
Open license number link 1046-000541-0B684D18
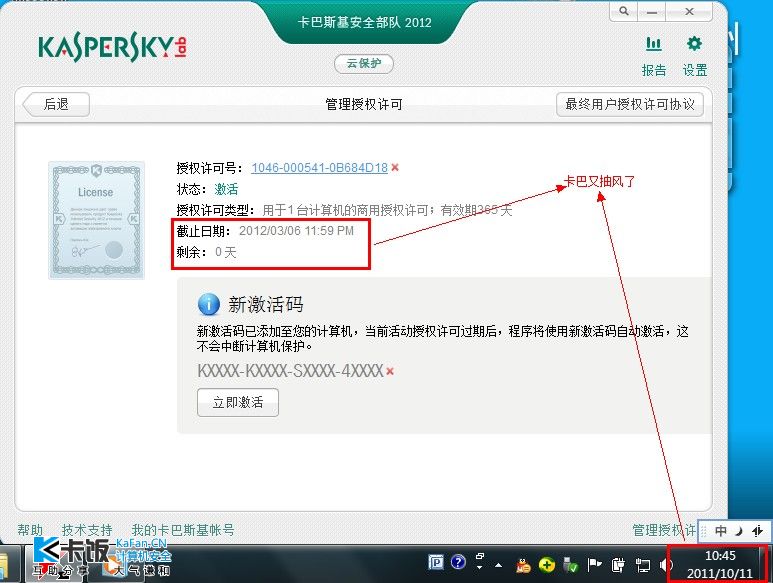point(319,168)
